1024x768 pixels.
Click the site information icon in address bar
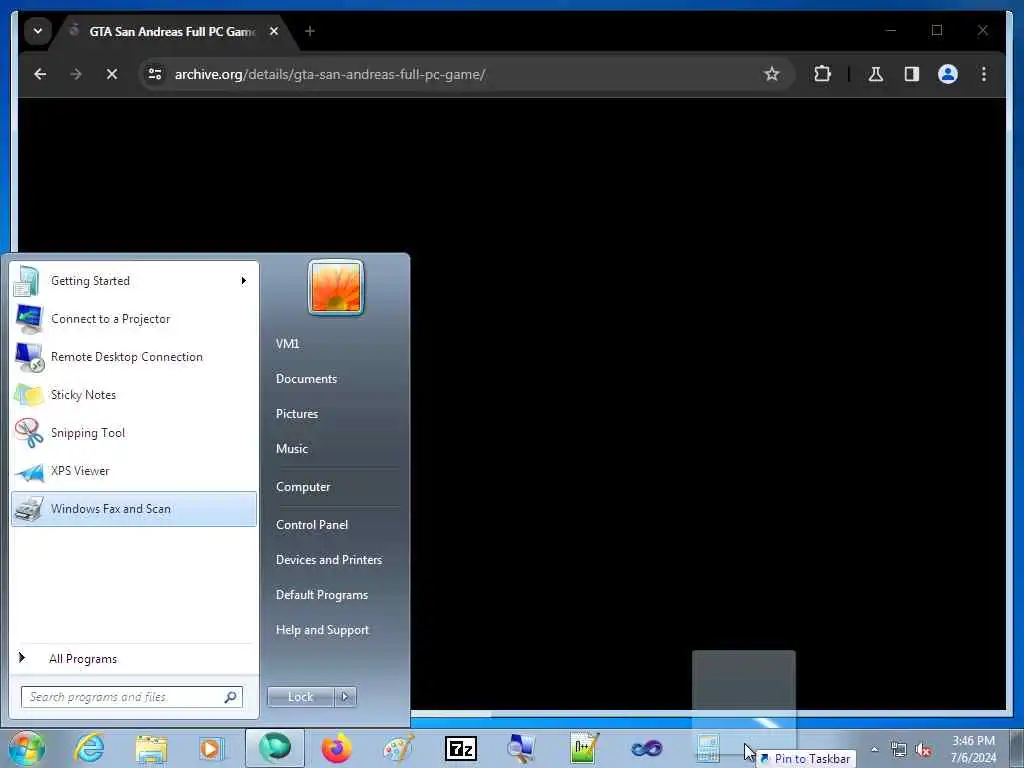pos(155,74)
